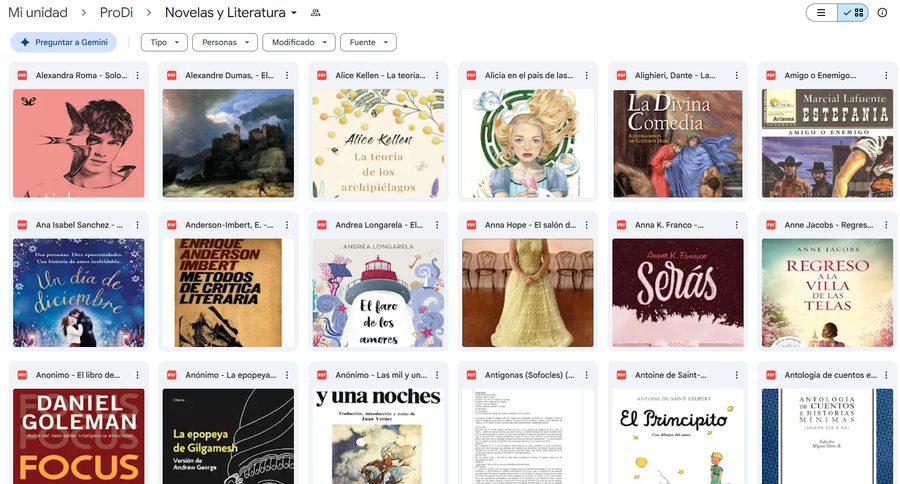This screenshot has height=484, width=900.
Task: Open more options for Antigonas (Sofocles) file
Action: coord(587,375)
